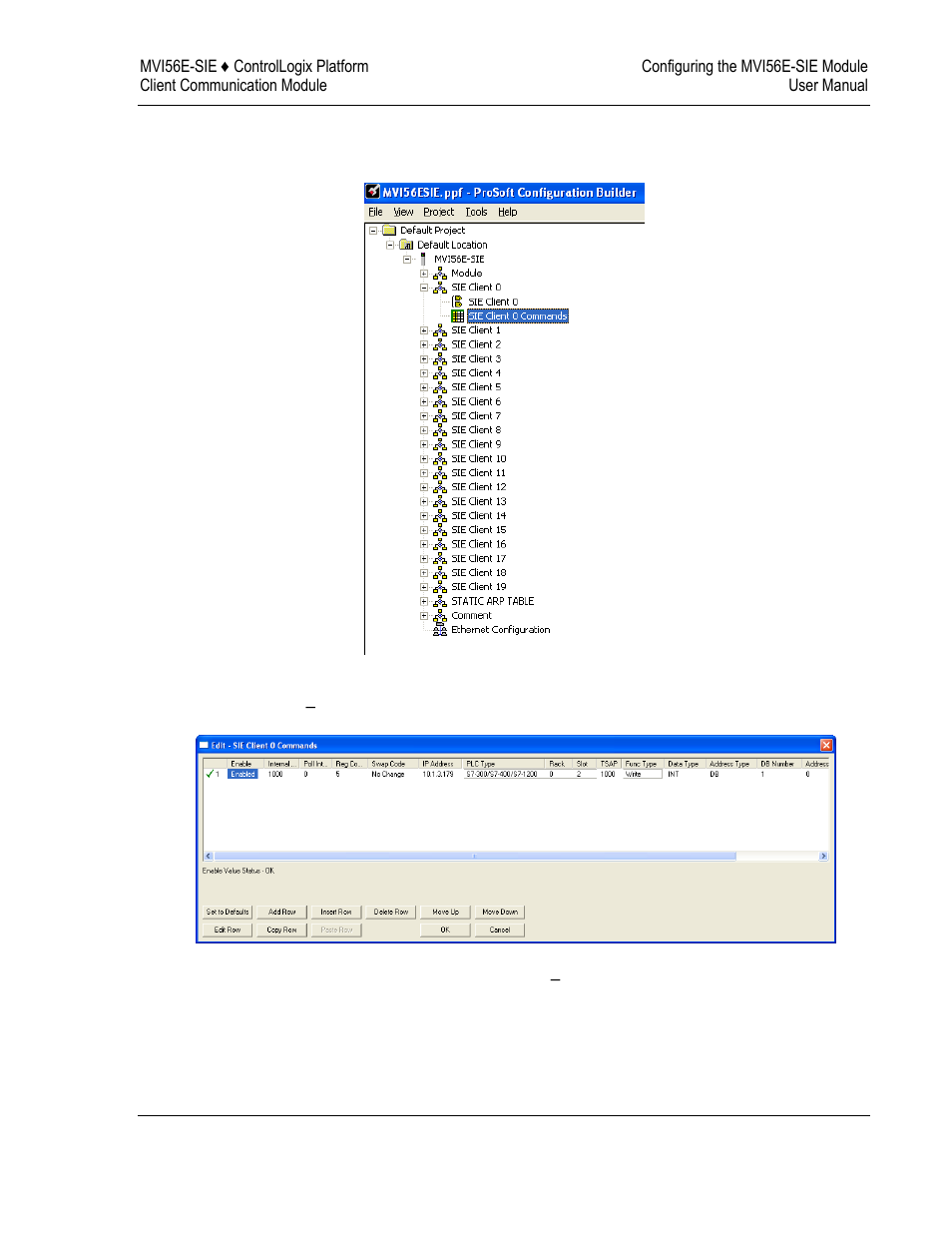Expand the Comment tree node
Image resolution: width=952 pixels, height=1233 pixels.
(424, 616)
